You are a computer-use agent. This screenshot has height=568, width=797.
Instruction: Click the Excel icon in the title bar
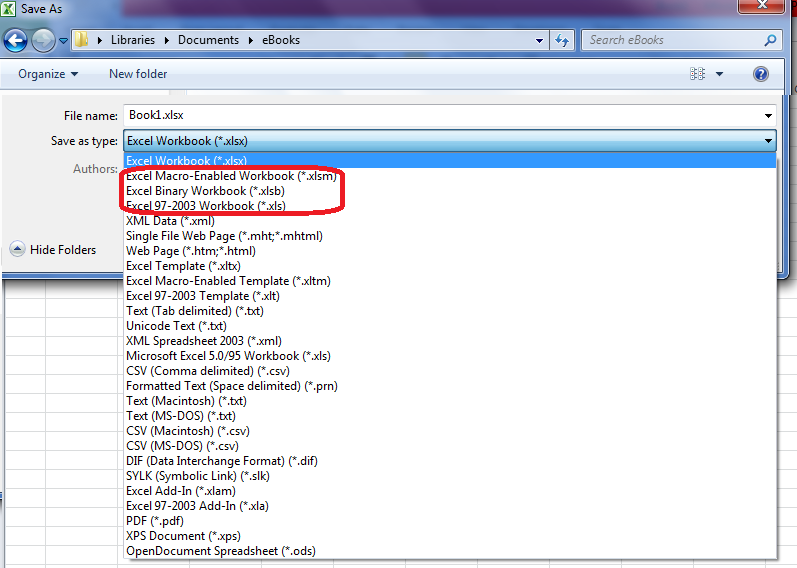point(8,9)
